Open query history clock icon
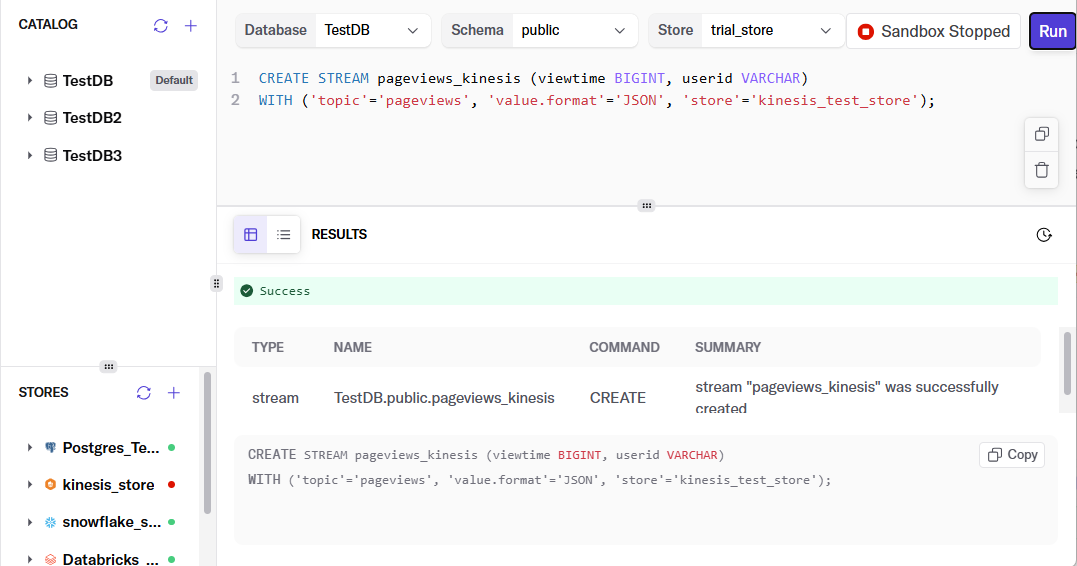Screen dimensions: 1077x566 1044,235
